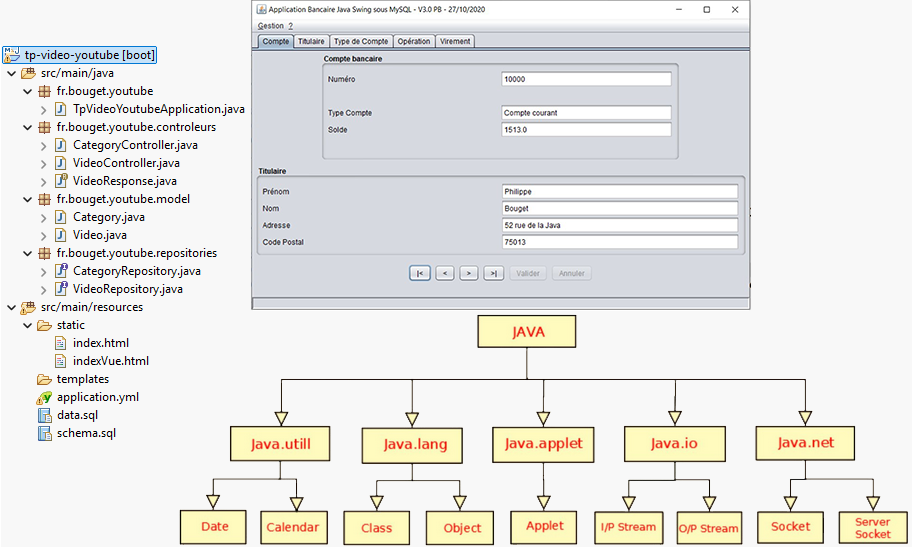Collapse the fr.bouget.youtube.controleurs package

click(x=27, y=127)
